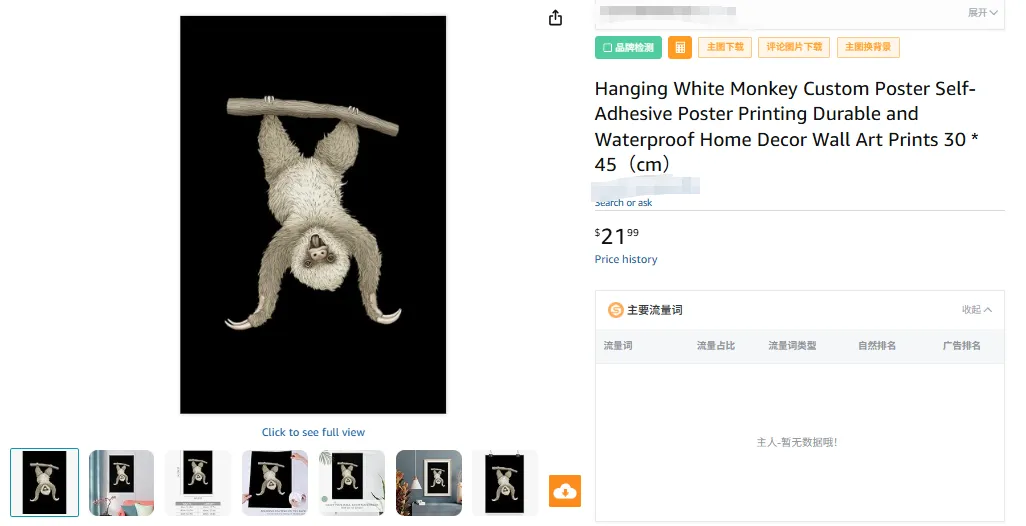The width and height of the screenshot is (1026, 526).
Task: Toggle the 品牌检测 checkbox button
Action: click(628, 47)
